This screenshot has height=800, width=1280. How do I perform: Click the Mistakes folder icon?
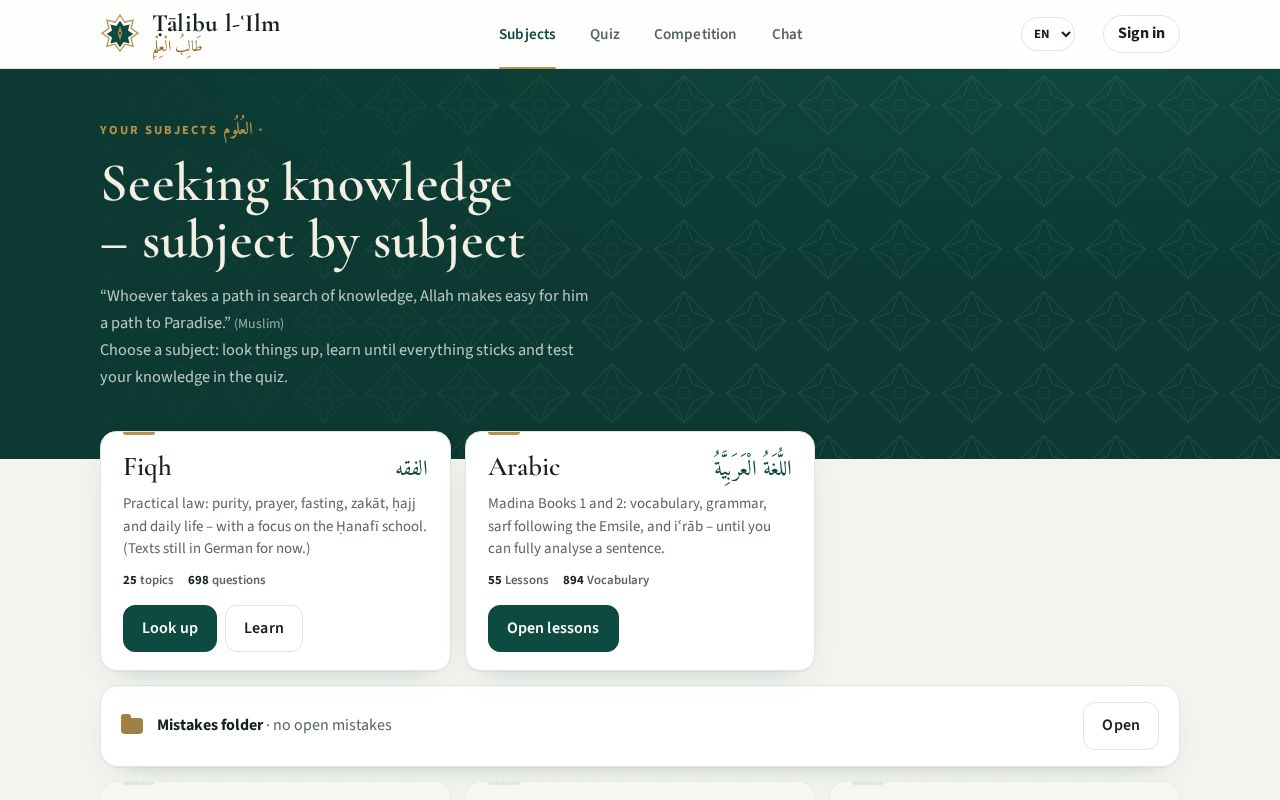click(132, 725)
